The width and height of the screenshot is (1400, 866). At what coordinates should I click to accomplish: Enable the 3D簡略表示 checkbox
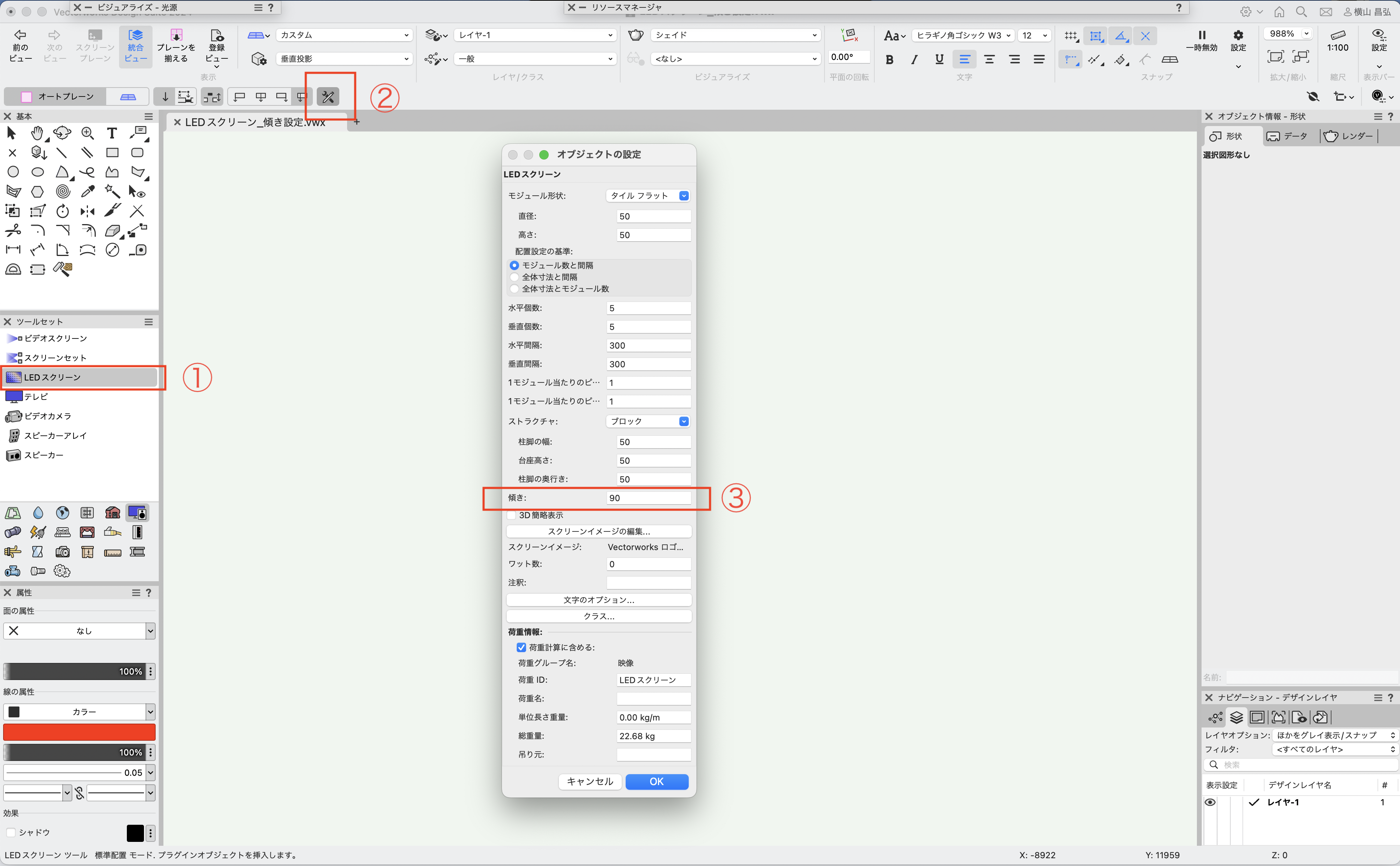[512, 515]
